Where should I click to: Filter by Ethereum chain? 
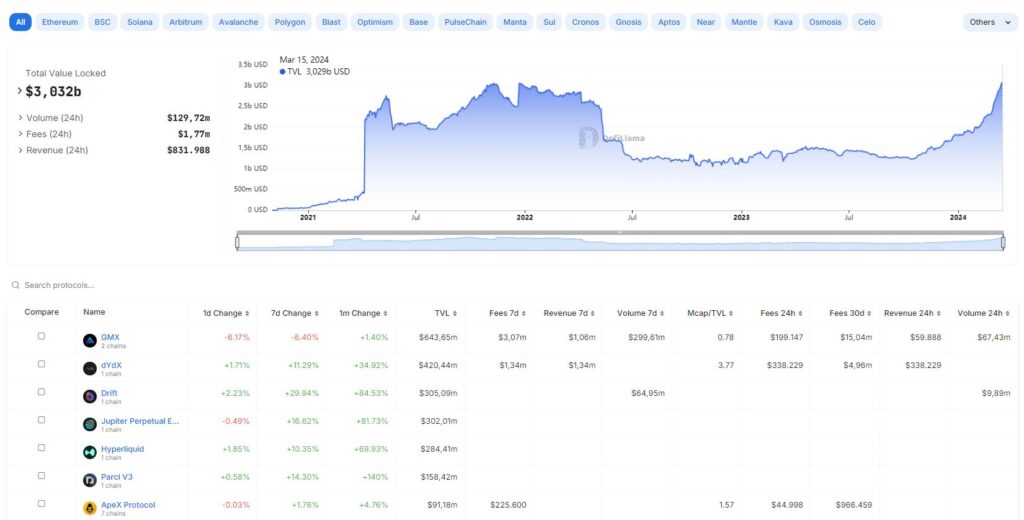point(59,22)
